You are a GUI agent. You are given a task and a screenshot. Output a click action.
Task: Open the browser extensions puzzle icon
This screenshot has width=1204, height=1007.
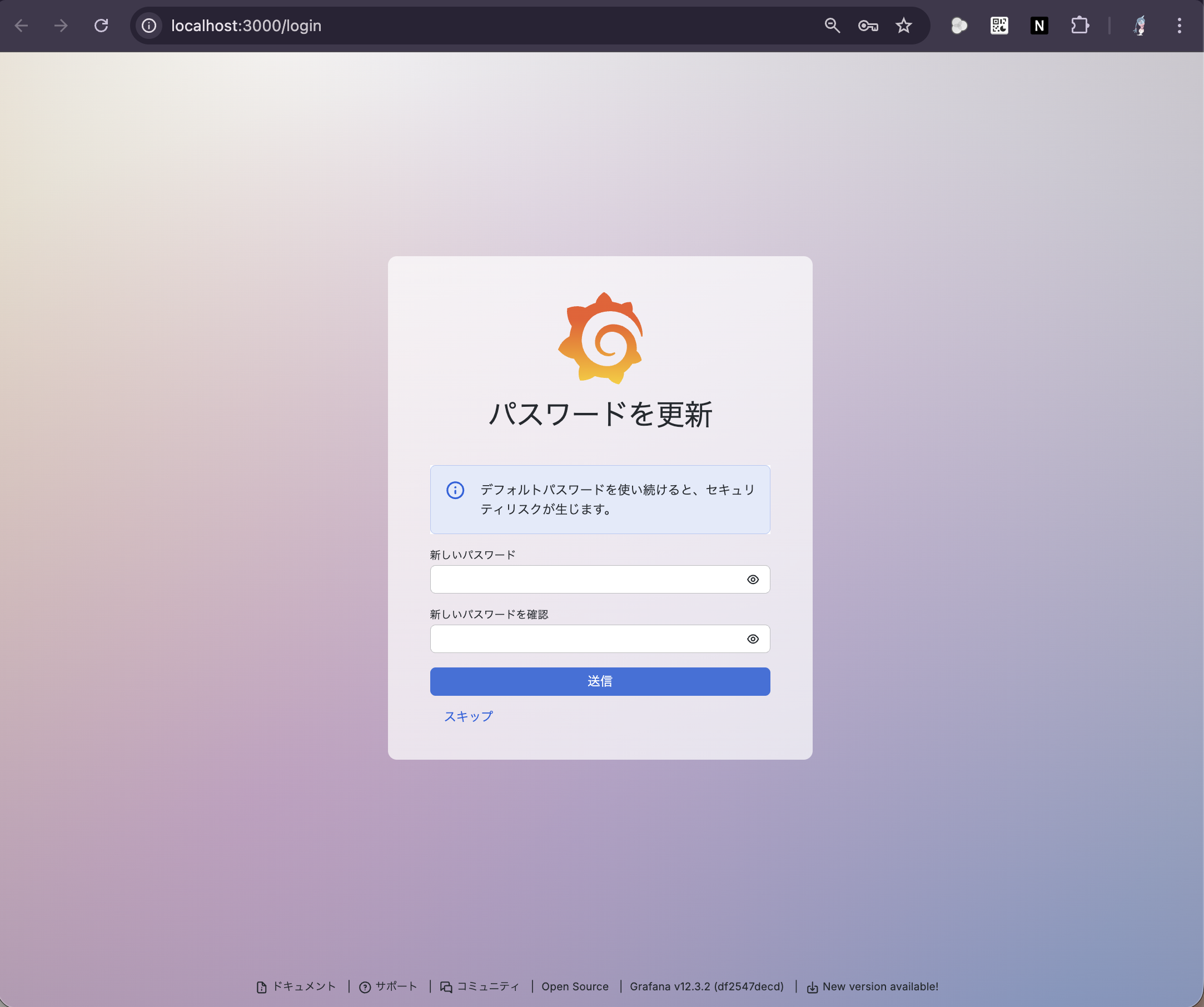click(1080, 25)
